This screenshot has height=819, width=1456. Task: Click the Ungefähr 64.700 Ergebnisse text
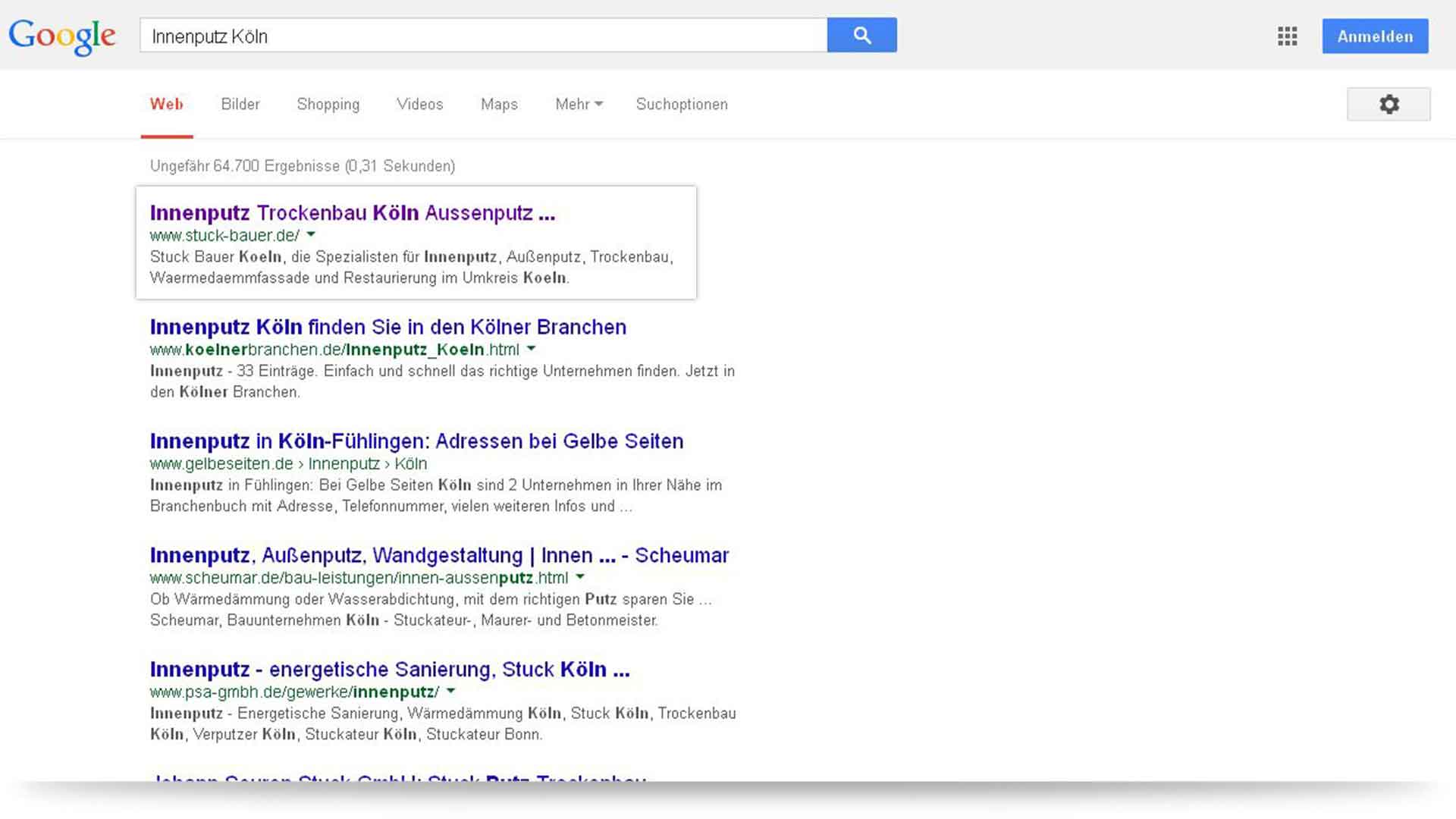pos(303,166)
